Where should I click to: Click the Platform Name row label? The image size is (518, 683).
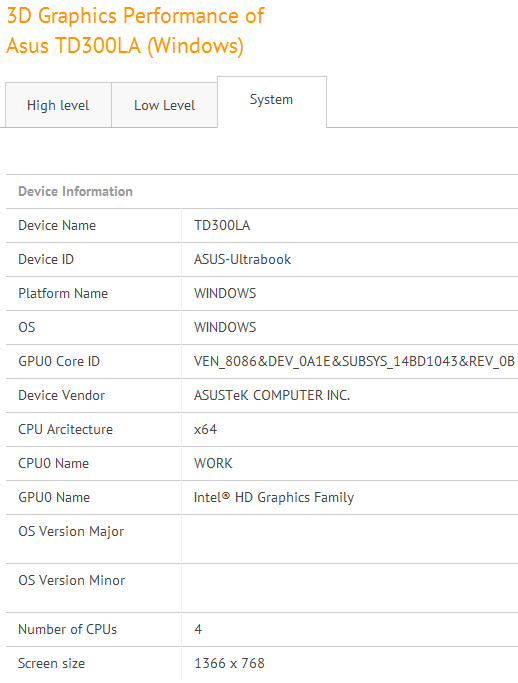point(63,294)
